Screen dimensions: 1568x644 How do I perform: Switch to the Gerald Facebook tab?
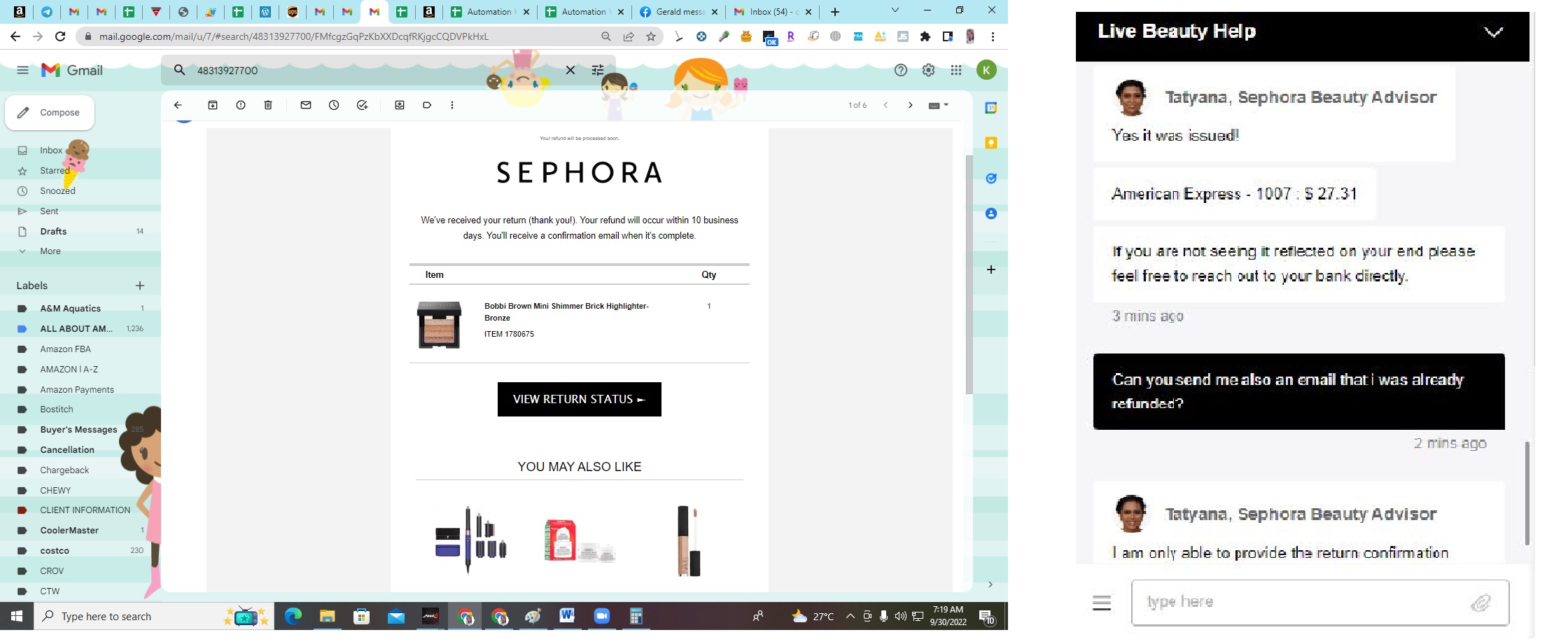(678, 12)
